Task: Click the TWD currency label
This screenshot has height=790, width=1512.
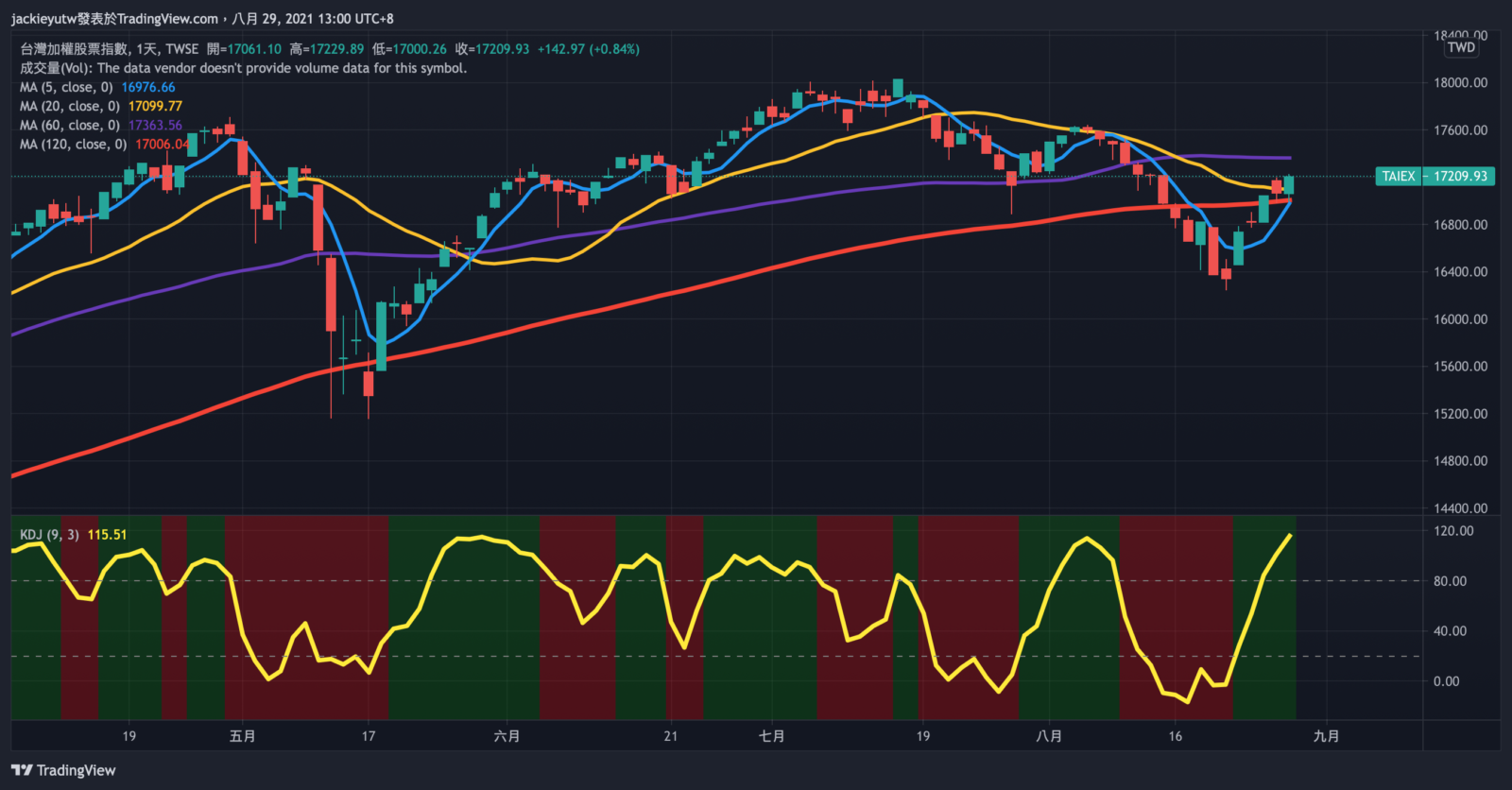Action: (x=1461, y=47)
